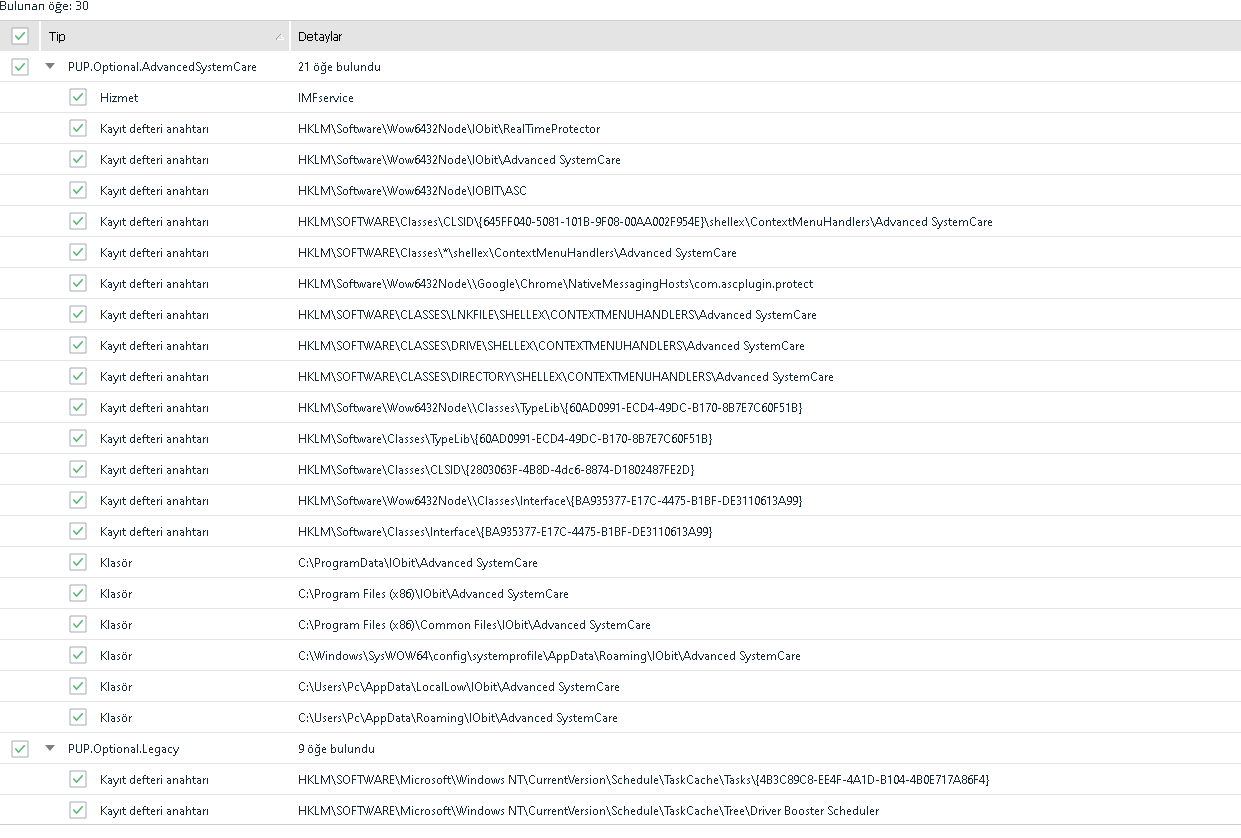Collapse the PUP.Optional.Legacy group arrow
The image size is (1241, 838).
(50, 748)
